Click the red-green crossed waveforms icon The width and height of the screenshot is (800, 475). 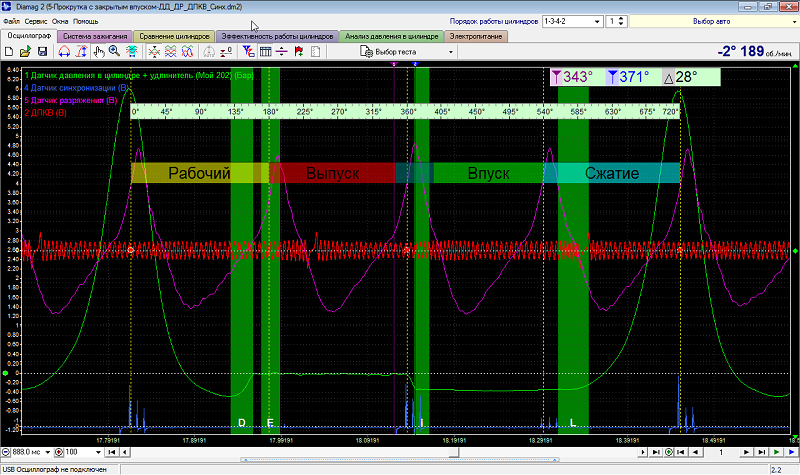(x=154, y=52)
